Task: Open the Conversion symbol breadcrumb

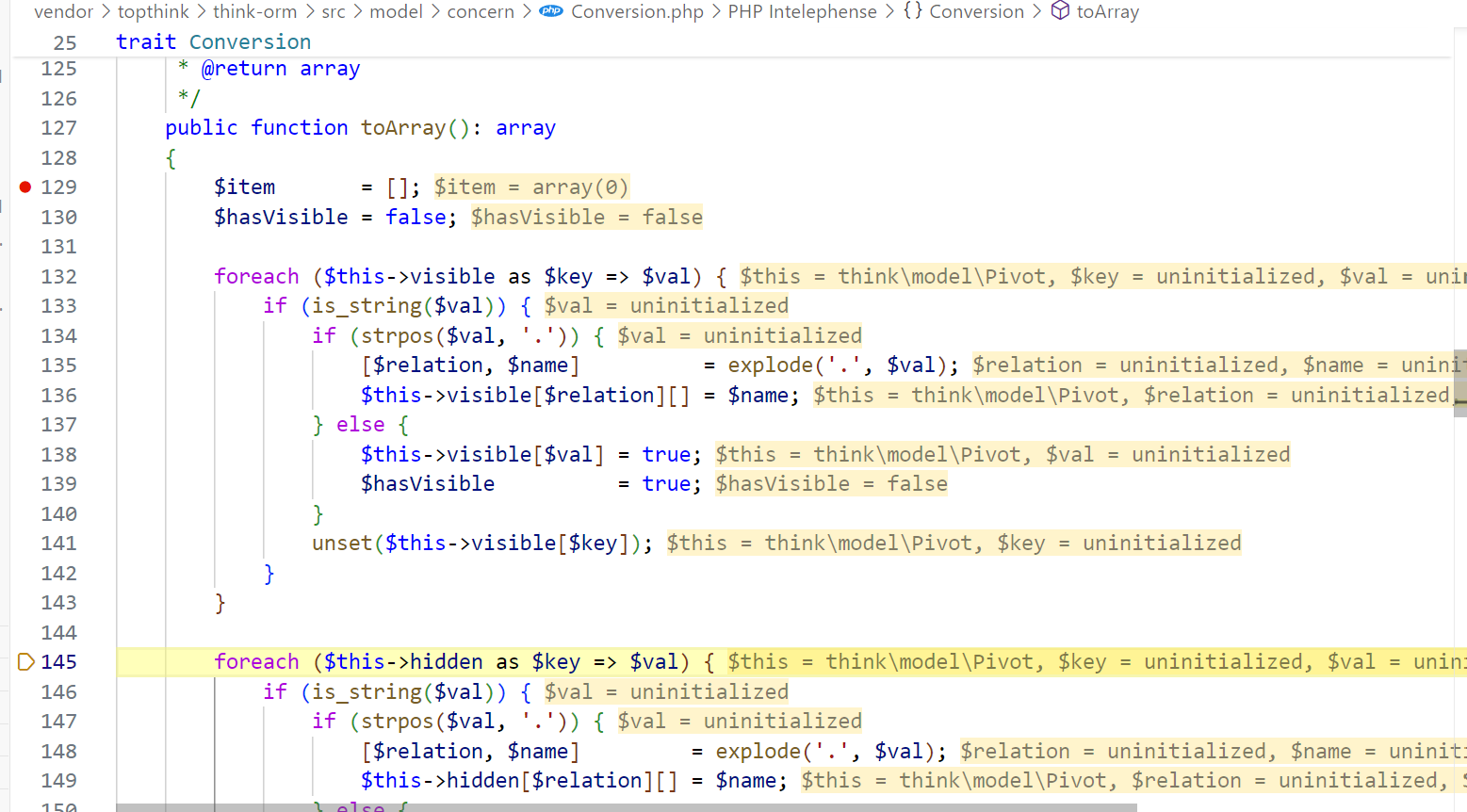Action: [x=976, y=11]
